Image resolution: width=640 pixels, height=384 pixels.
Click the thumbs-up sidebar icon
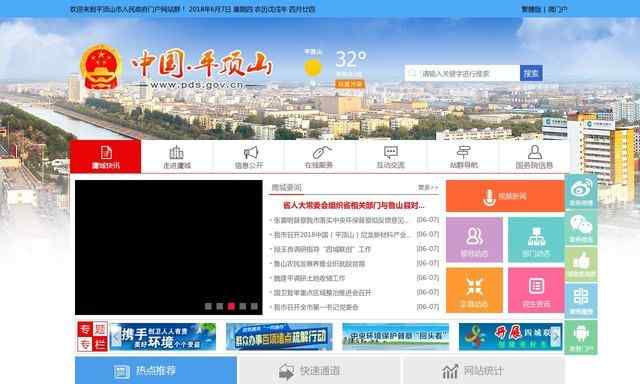(581, 264)
